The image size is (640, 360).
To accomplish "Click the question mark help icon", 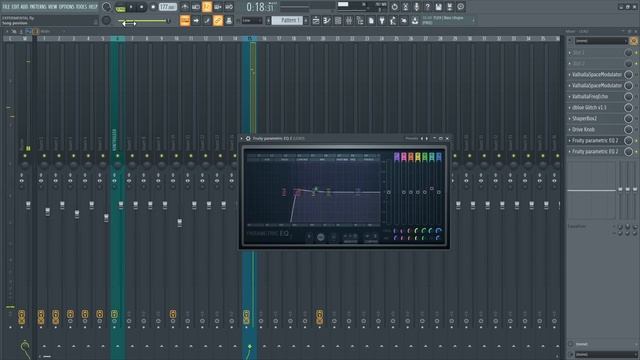I will [427, 7].
